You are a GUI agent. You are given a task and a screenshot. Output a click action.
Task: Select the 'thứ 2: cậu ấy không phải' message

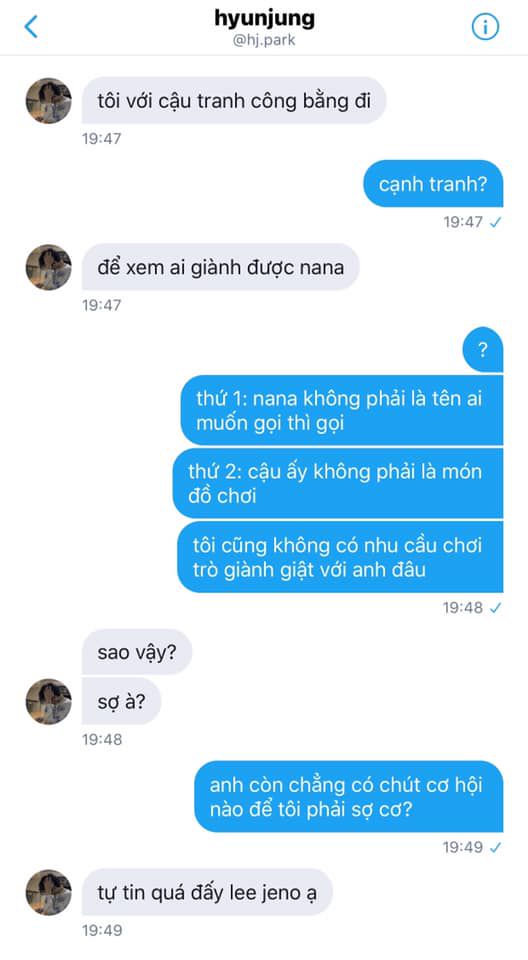[x=338, y=483]
